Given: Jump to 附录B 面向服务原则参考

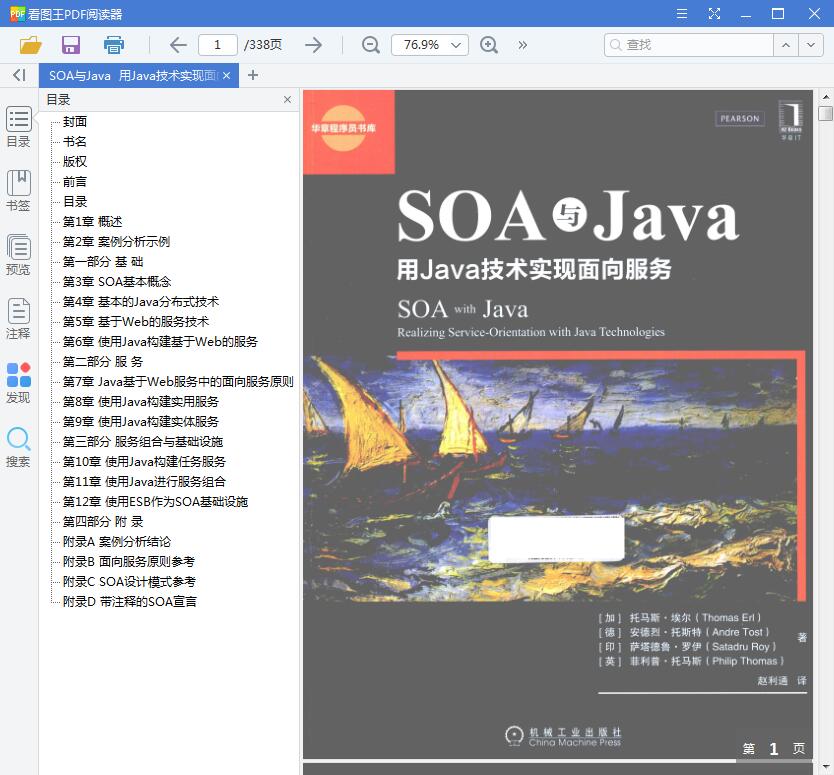Looking at the screenshot, I should pyautogui.click(x=129, y=562).
